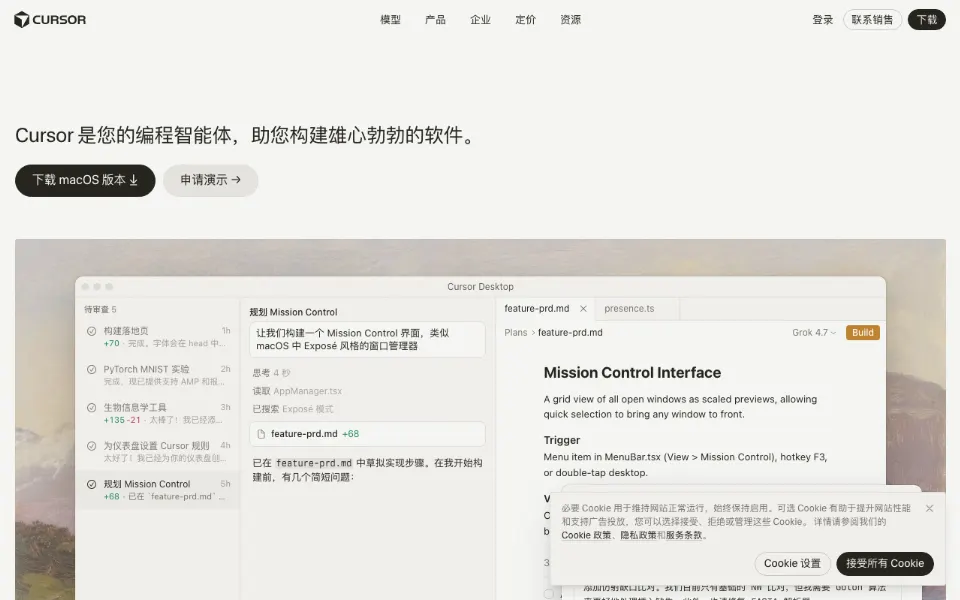Image resolution: width=960 pixels, height=600 pixels.
Task: Click the check icon beside 生物信息学工具
Action: click(91, 408)
